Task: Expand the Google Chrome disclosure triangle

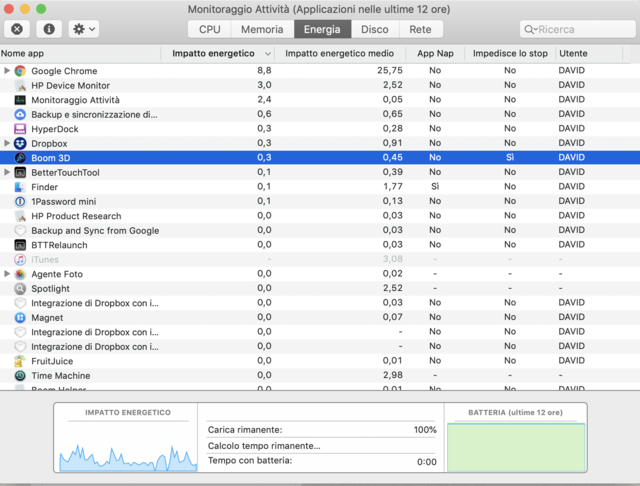Action: pyautogui.click(x=7, y=71)
